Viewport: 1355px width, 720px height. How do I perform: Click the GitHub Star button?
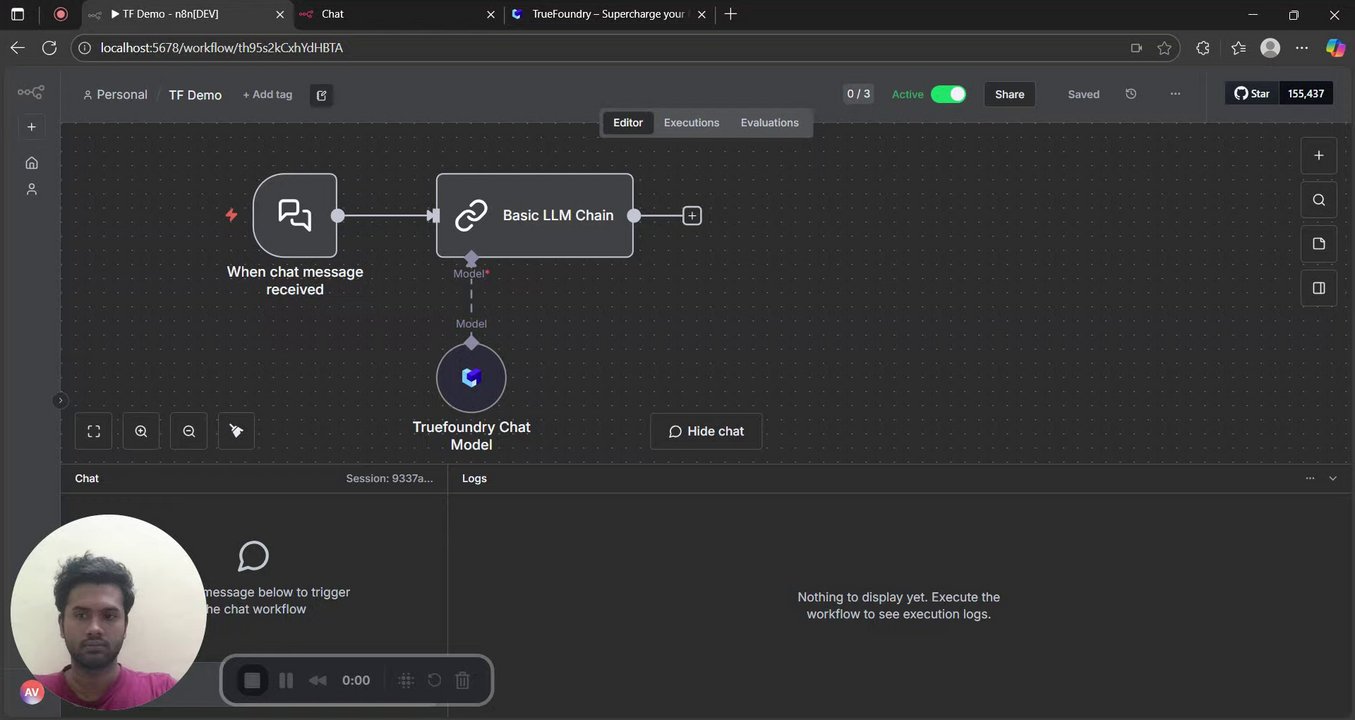click(1252, 94)
